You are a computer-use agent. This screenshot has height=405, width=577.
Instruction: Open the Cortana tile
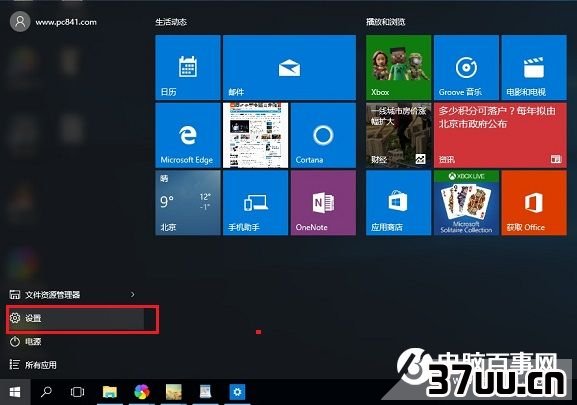pos(323,135)
